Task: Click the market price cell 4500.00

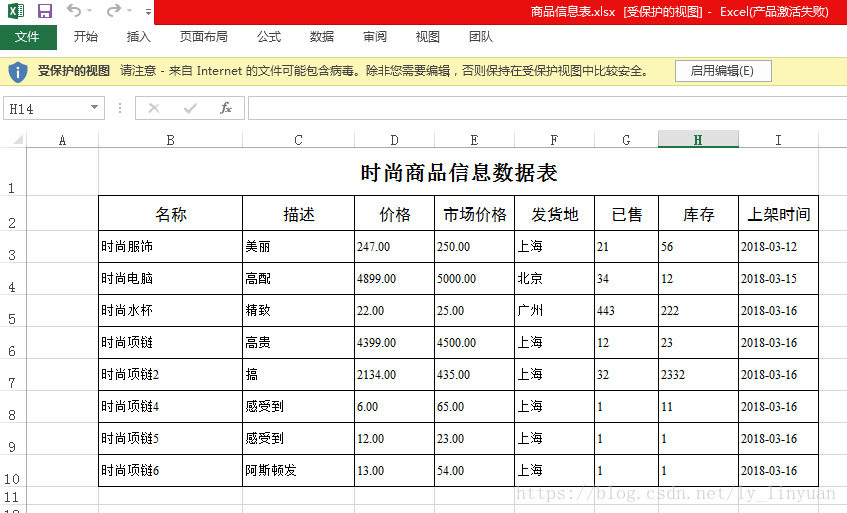Action: coord(474,342)
